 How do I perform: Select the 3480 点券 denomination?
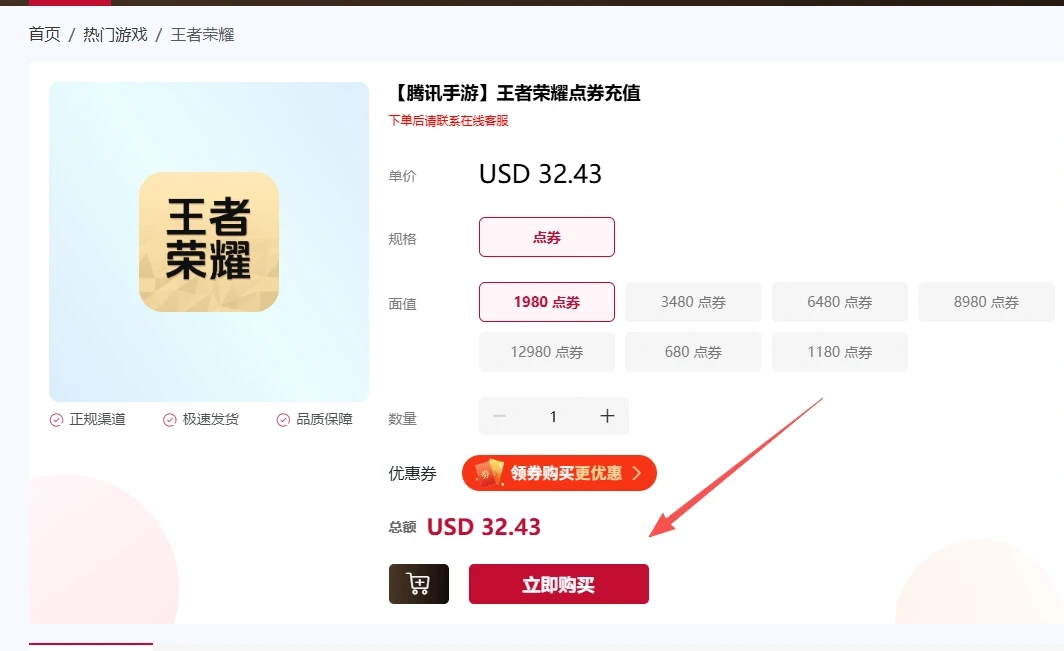[x=694, y=302]
